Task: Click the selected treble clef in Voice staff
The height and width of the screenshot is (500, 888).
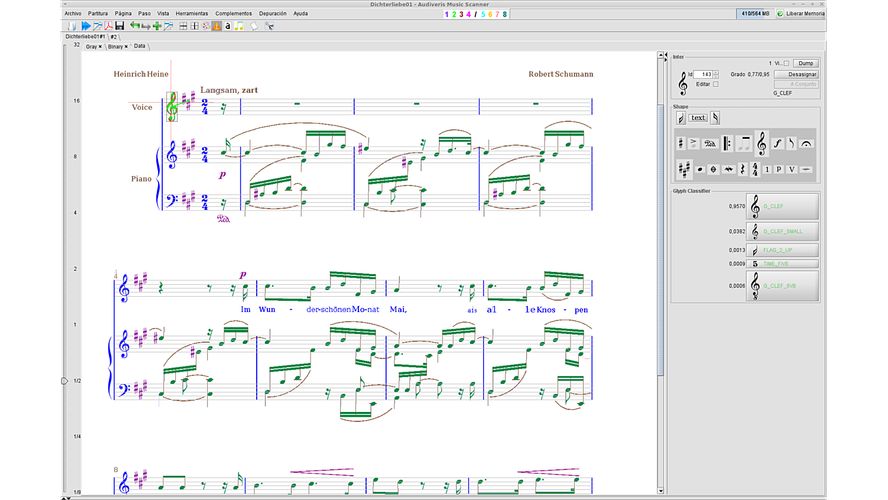Action: pyautogui.click(x=172, y=106)
